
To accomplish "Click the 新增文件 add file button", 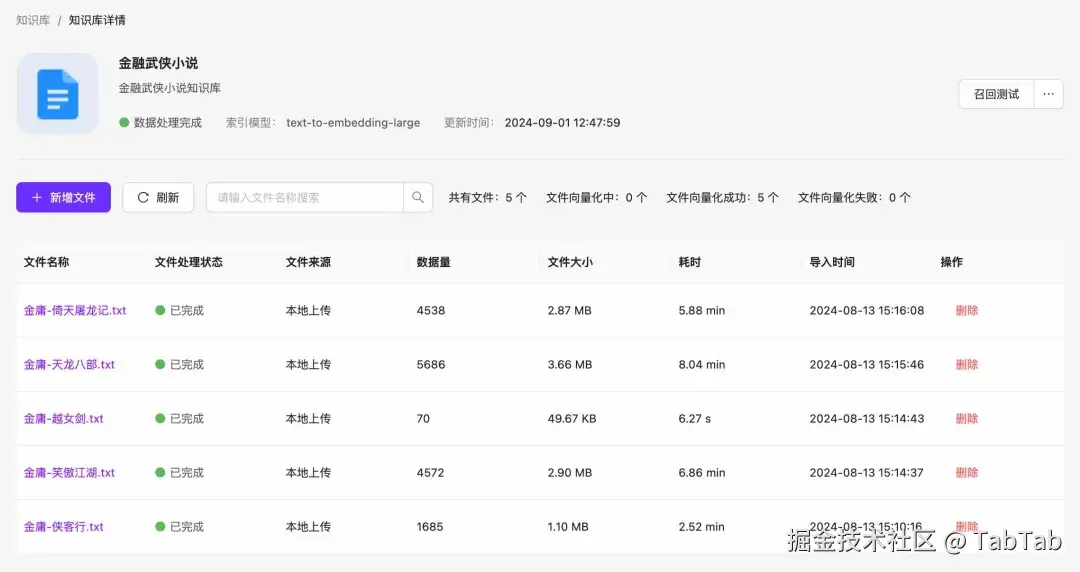I will (x=63, y=198).
